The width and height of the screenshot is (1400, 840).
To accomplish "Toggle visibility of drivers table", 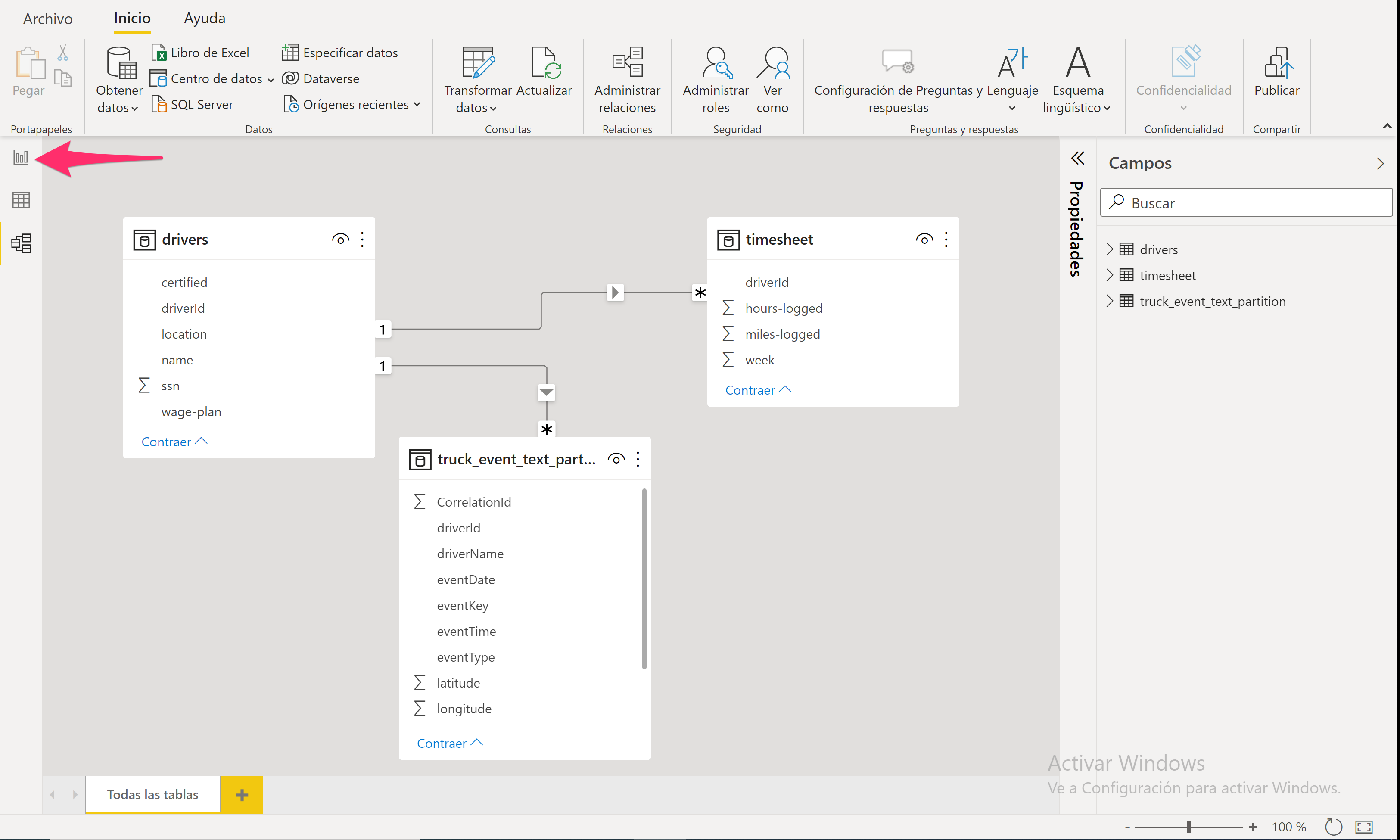I will click(x=339, y=239).
